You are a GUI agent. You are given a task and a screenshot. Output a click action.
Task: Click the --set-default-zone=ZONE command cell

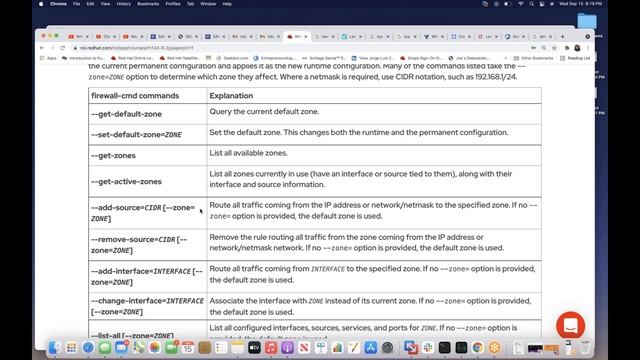click(147, 134)
